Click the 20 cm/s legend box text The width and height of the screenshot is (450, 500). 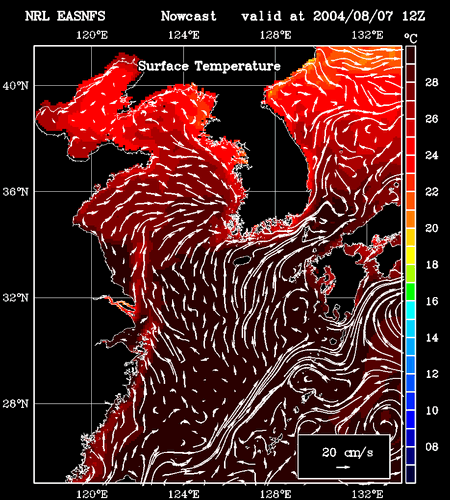347,452
